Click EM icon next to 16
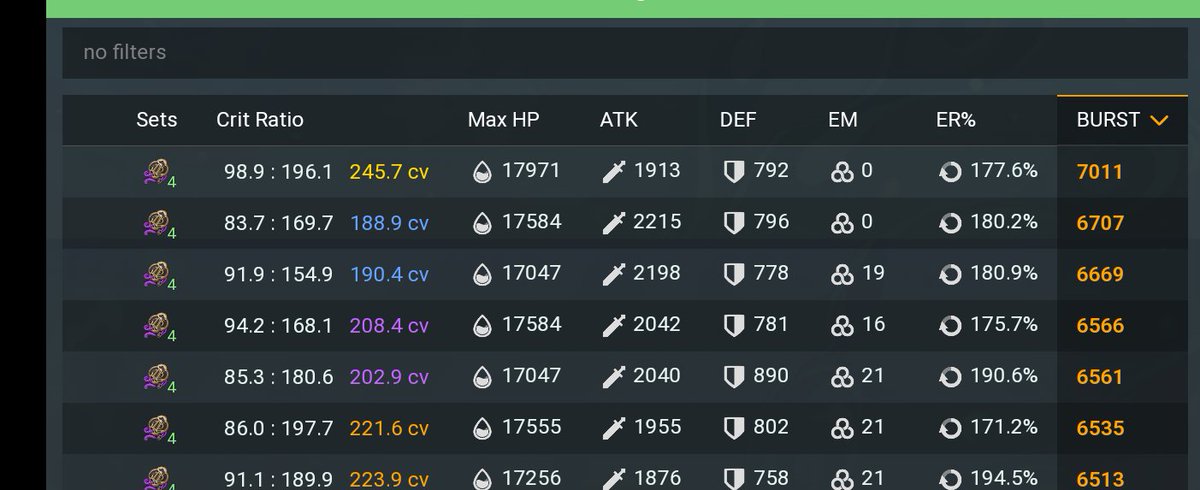1200x490 pixels. pyautogui.click(x=842, y=326)
